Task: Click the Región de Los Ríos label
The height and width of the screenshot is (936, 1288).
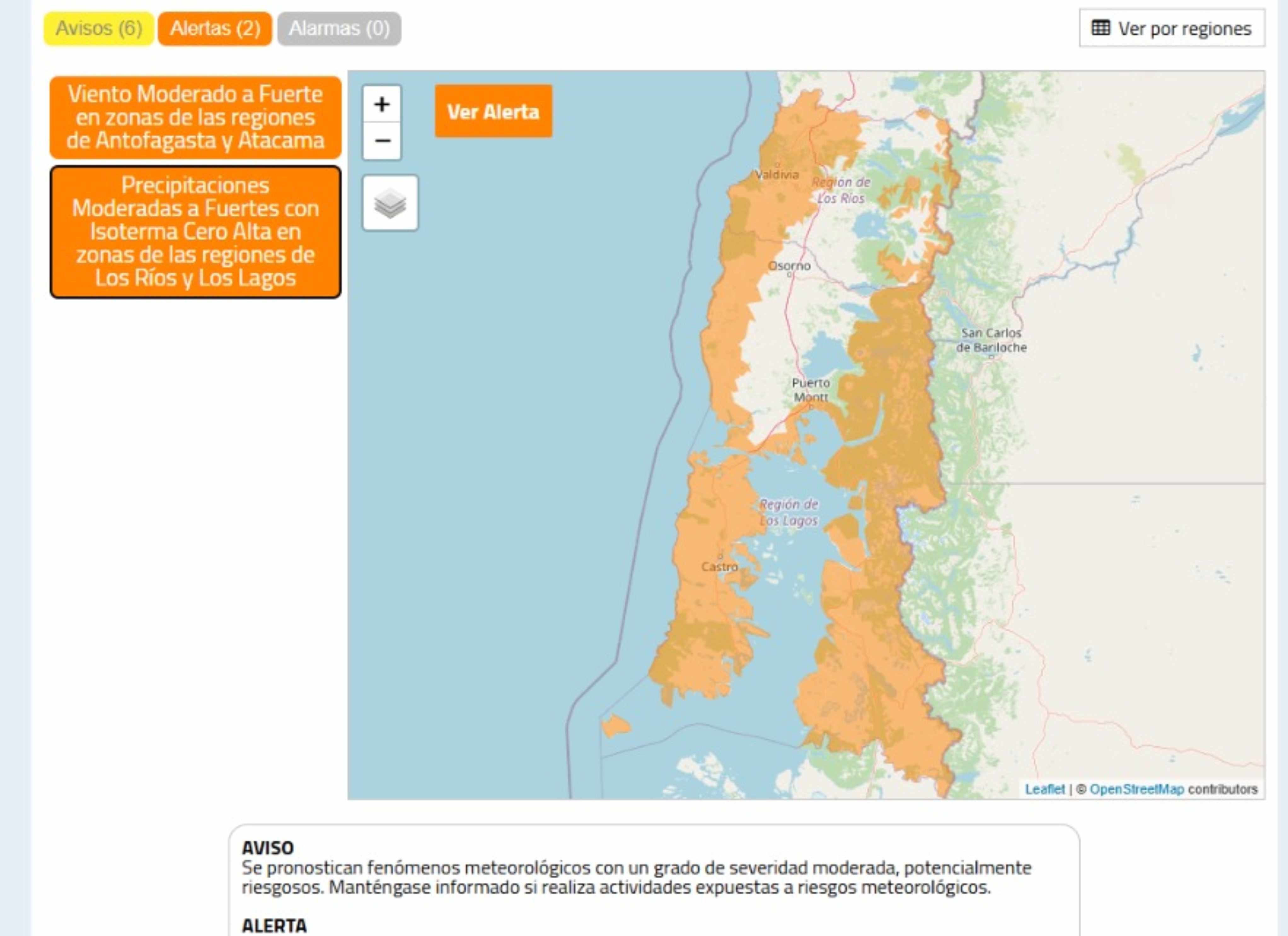Action: pyautogui.click(x=840, y=190)
